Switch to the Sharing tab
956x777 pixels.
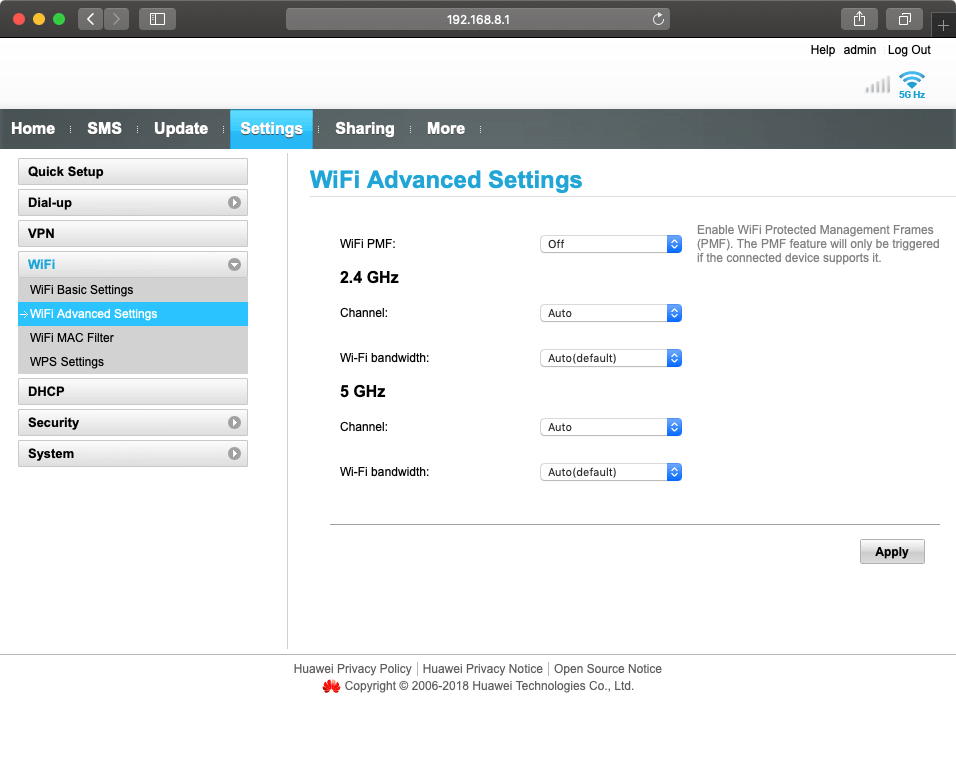364,128
